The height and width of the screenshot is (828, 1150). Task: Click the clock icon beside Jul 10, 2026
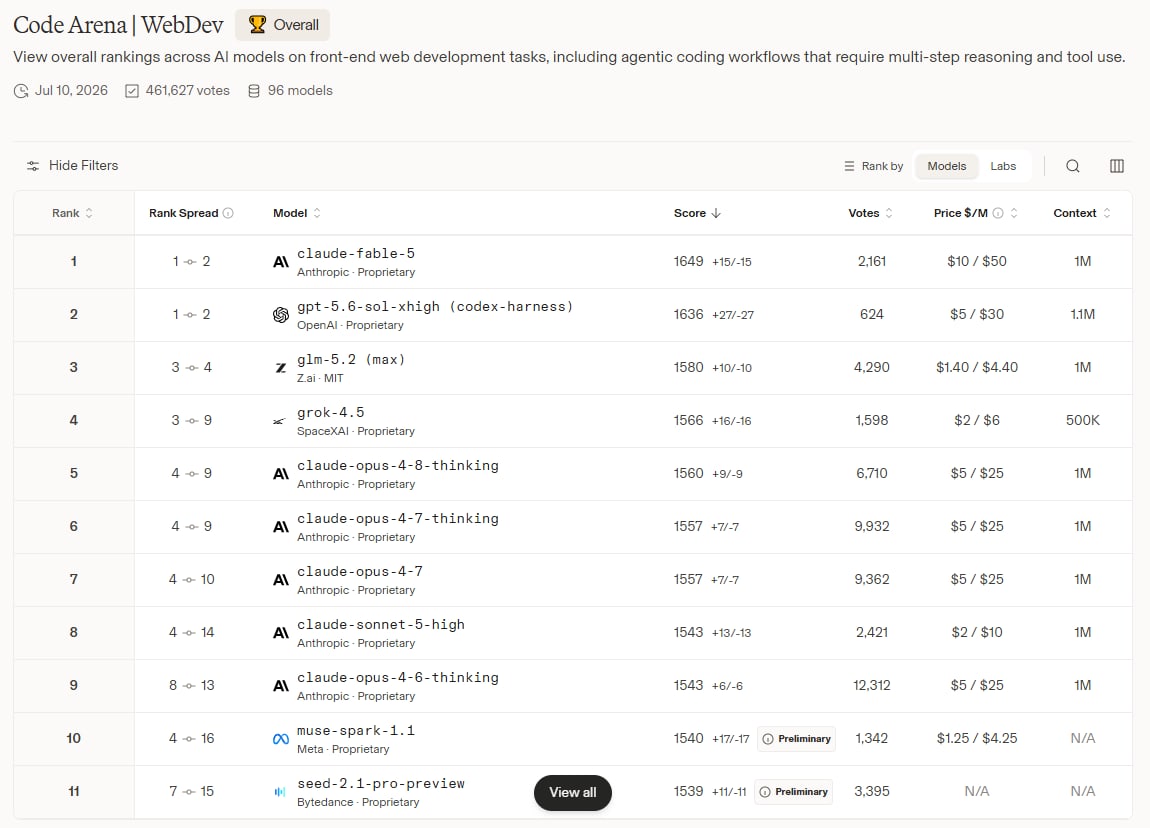point(21,91)
